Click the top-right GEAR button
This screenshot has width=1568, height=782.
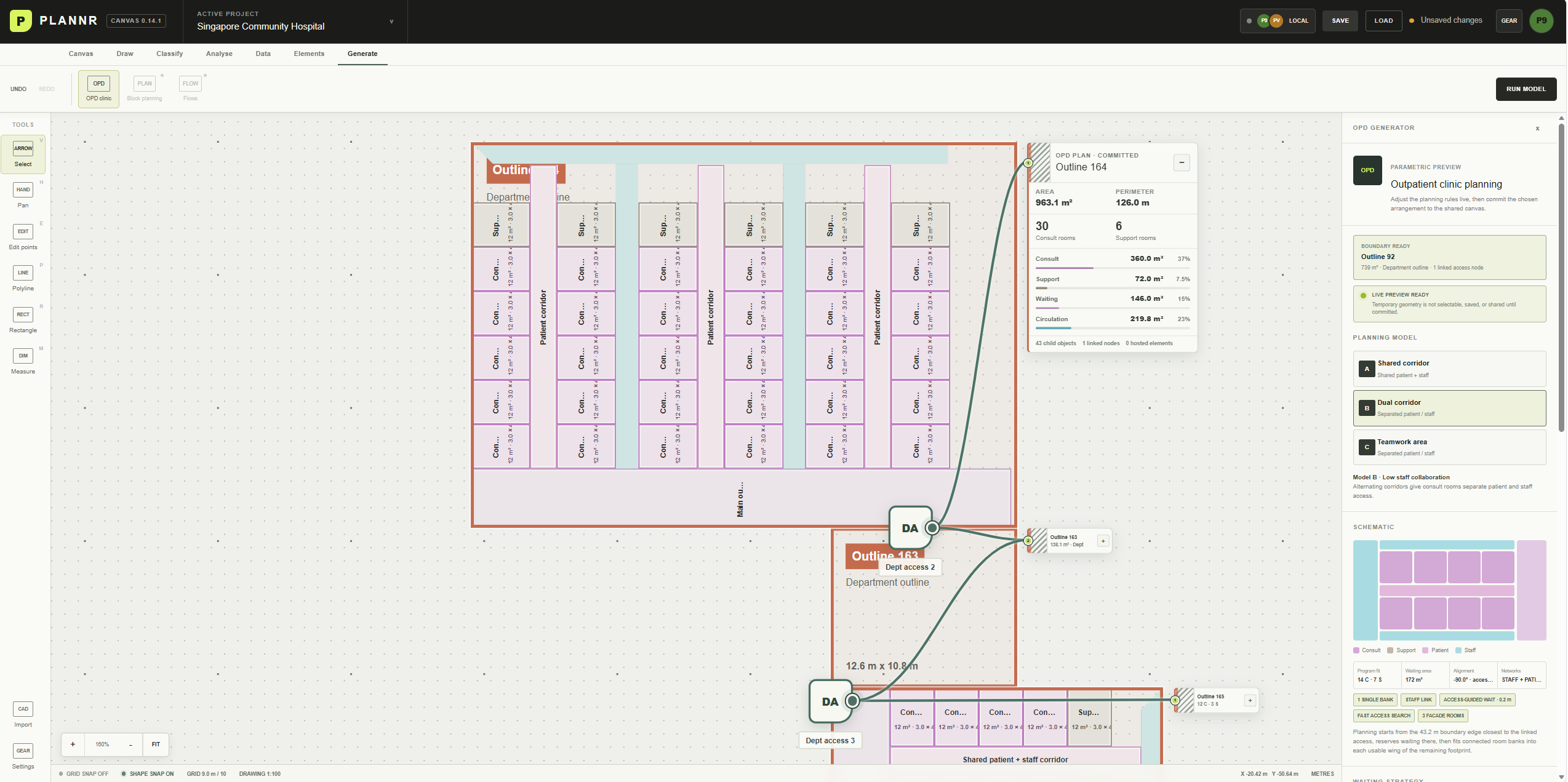(1509, 21)
